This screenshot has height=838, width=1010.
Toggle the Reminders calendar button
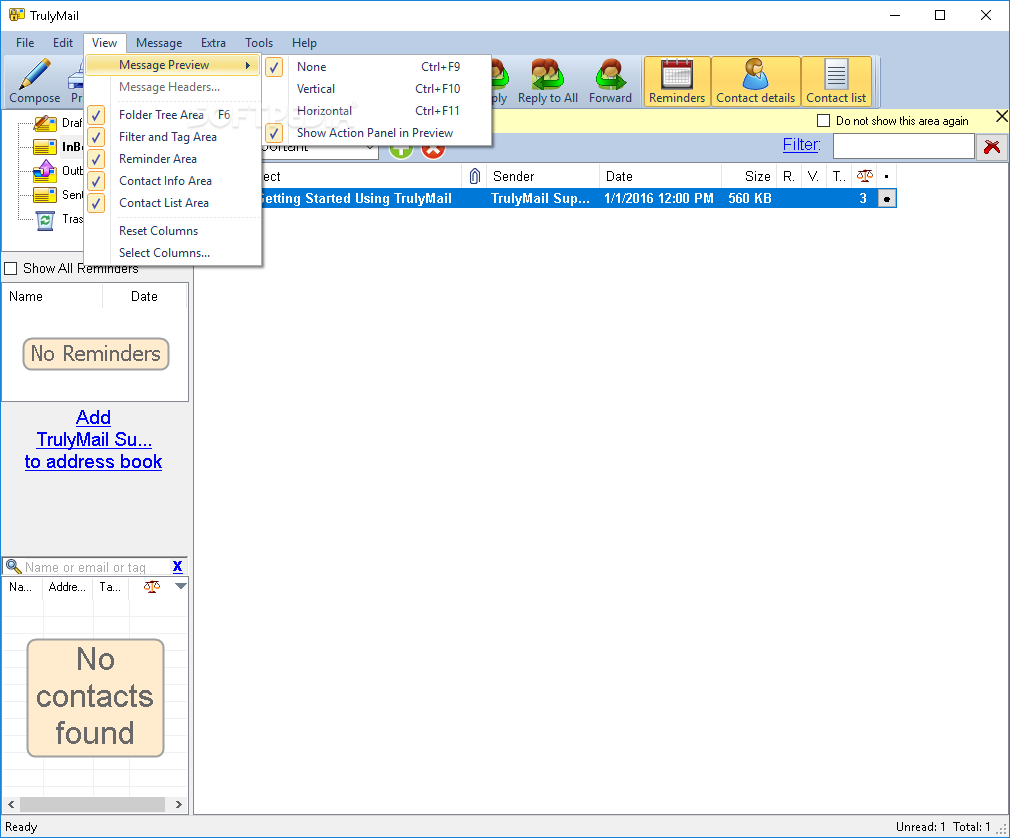(677, 81)
